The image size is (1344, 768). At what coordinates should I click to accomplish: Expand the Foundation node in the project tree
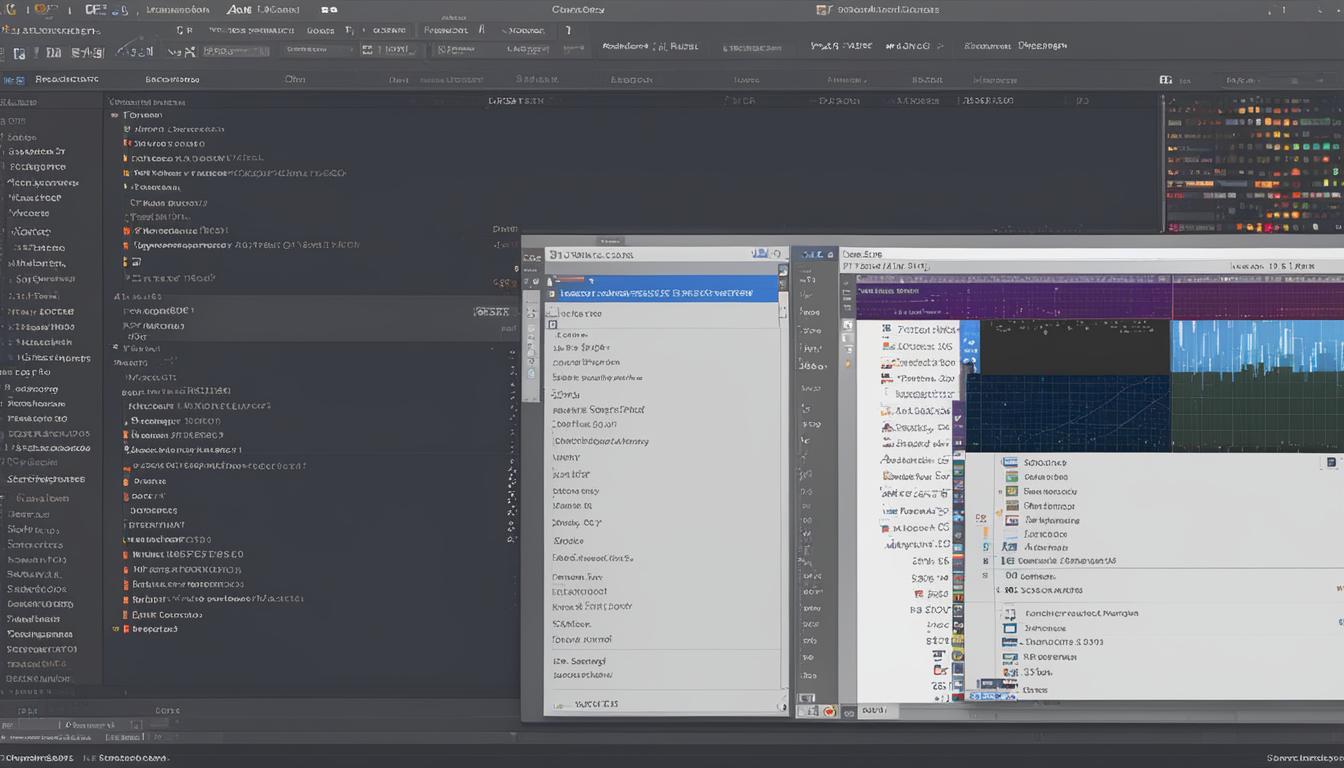[x=115, y=114]
